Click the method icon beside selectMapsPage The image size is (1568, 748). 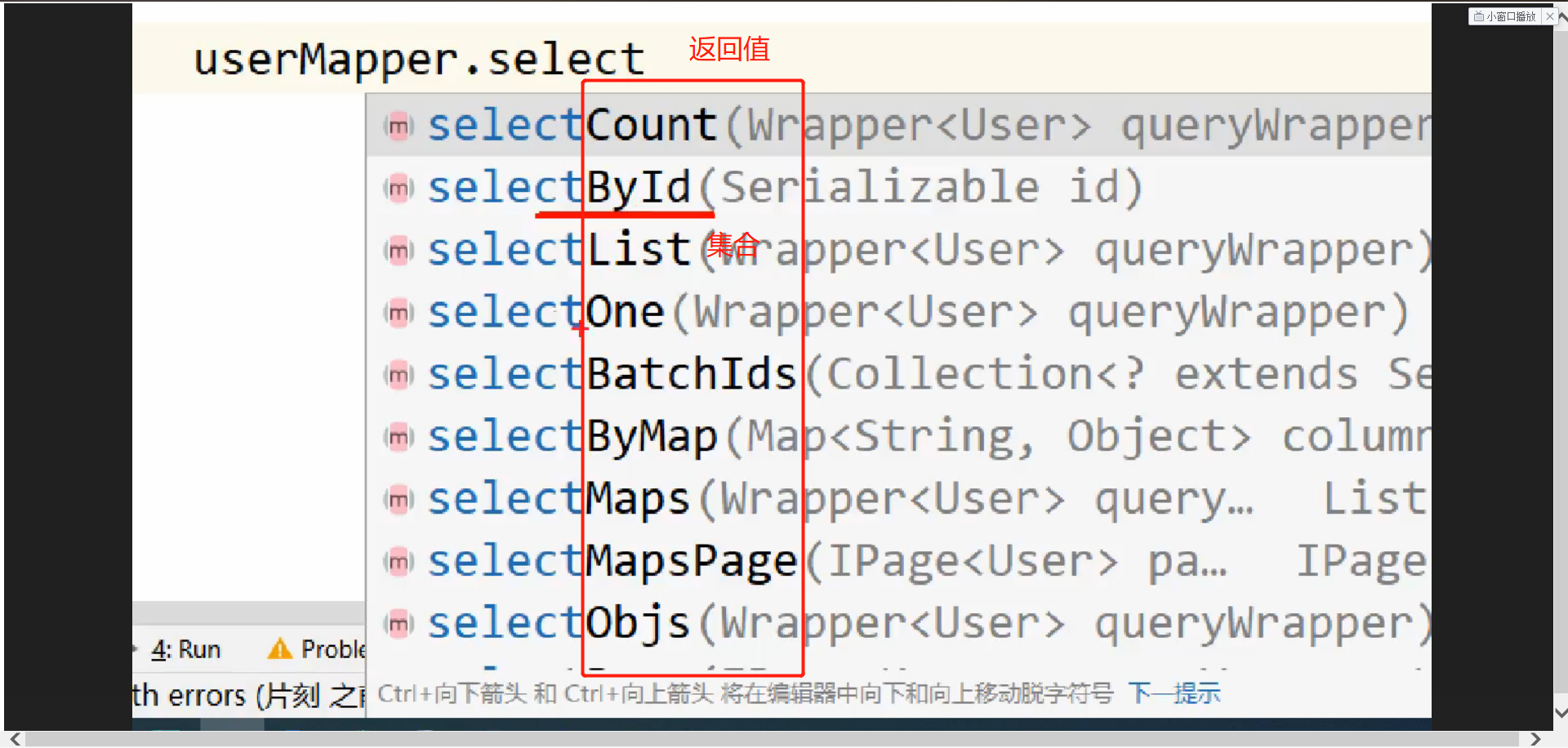399,561
